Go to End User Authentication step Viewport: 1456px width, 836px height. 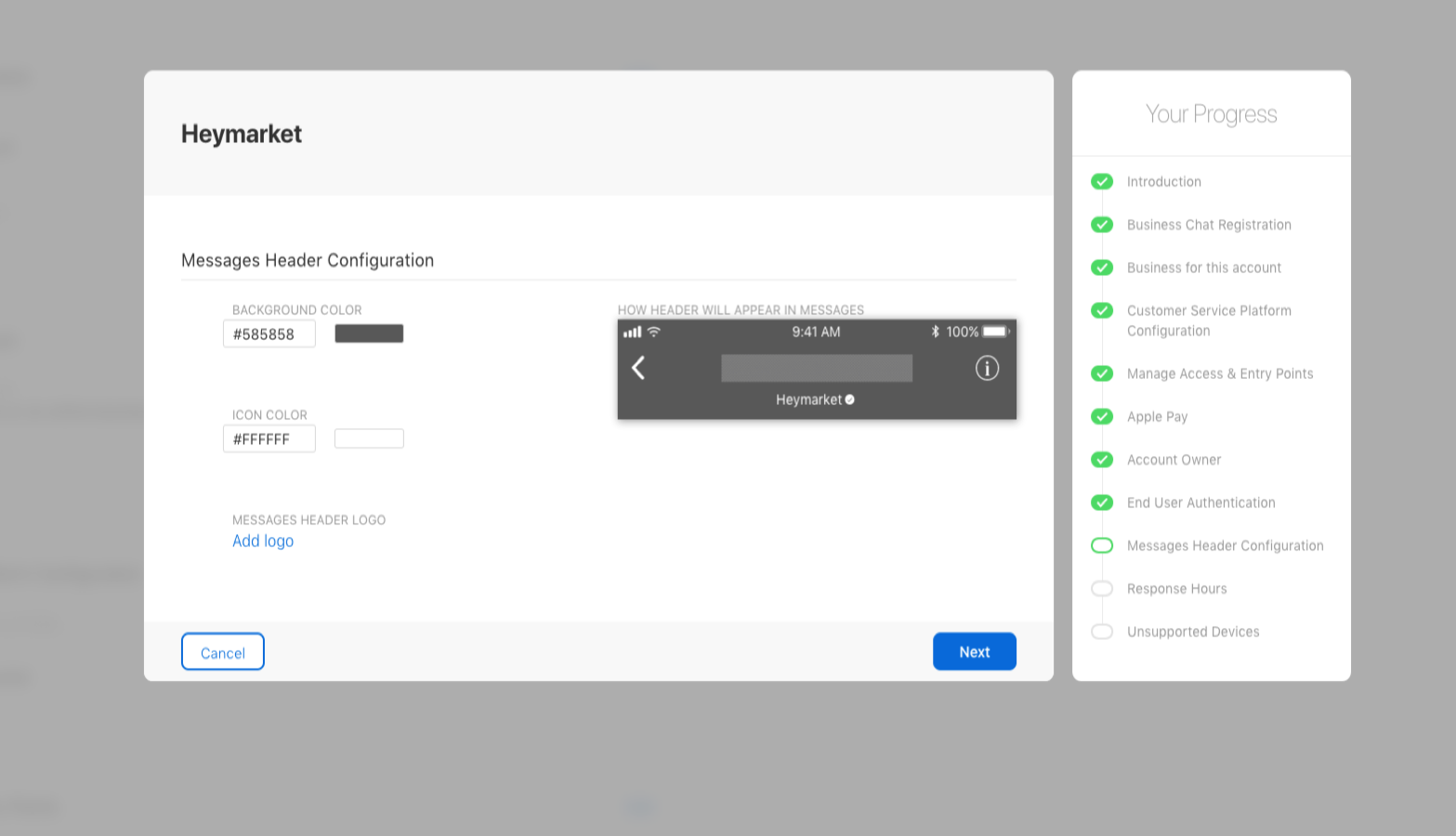[1200, 503]
